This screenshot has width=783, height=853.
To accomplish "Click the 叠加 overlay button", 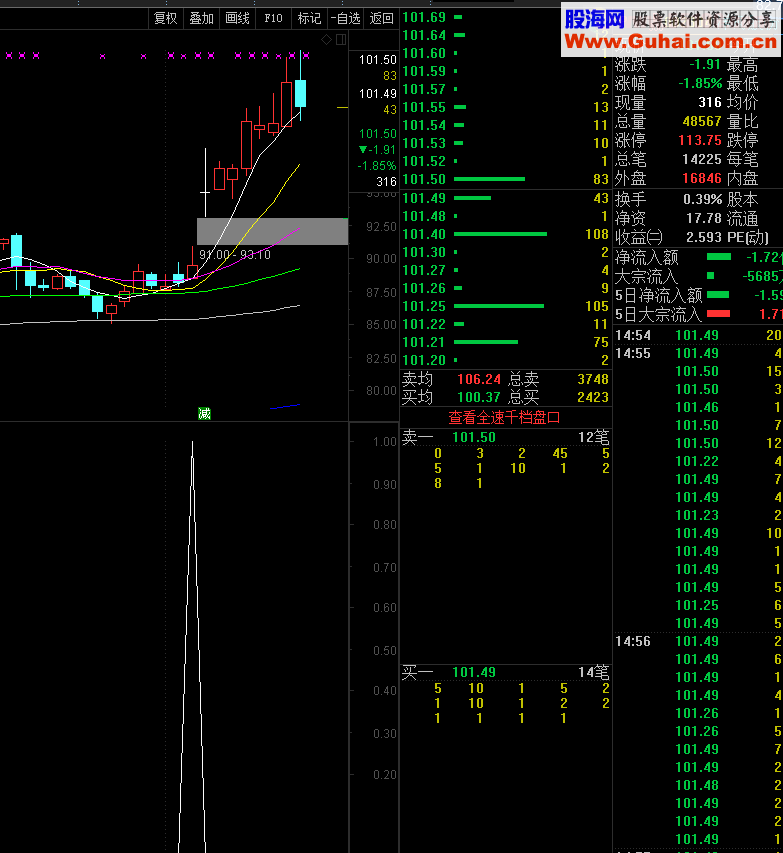I will click(201, 18).
